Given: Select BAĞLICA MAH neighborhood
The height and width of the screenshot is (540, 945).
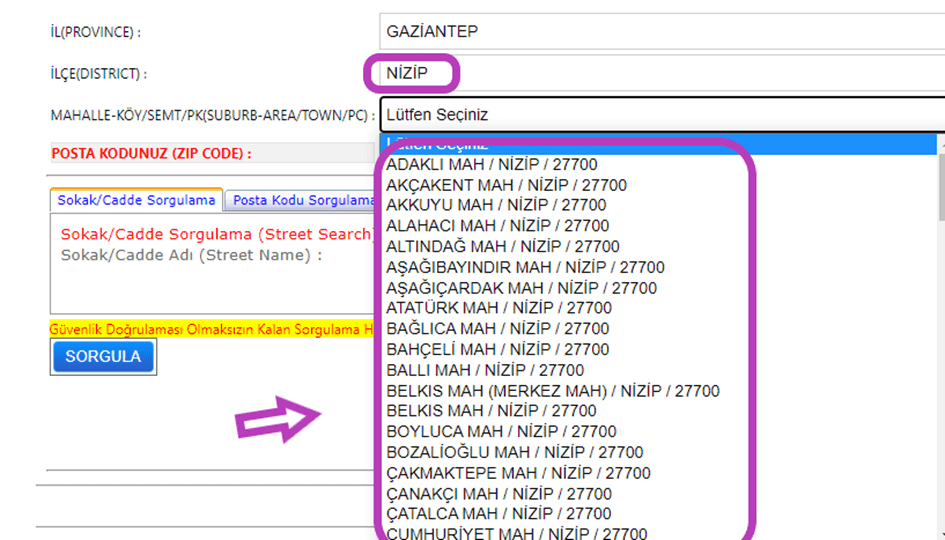Looking at the screenshot, I should pyautogui.click(x=497, y=329).
